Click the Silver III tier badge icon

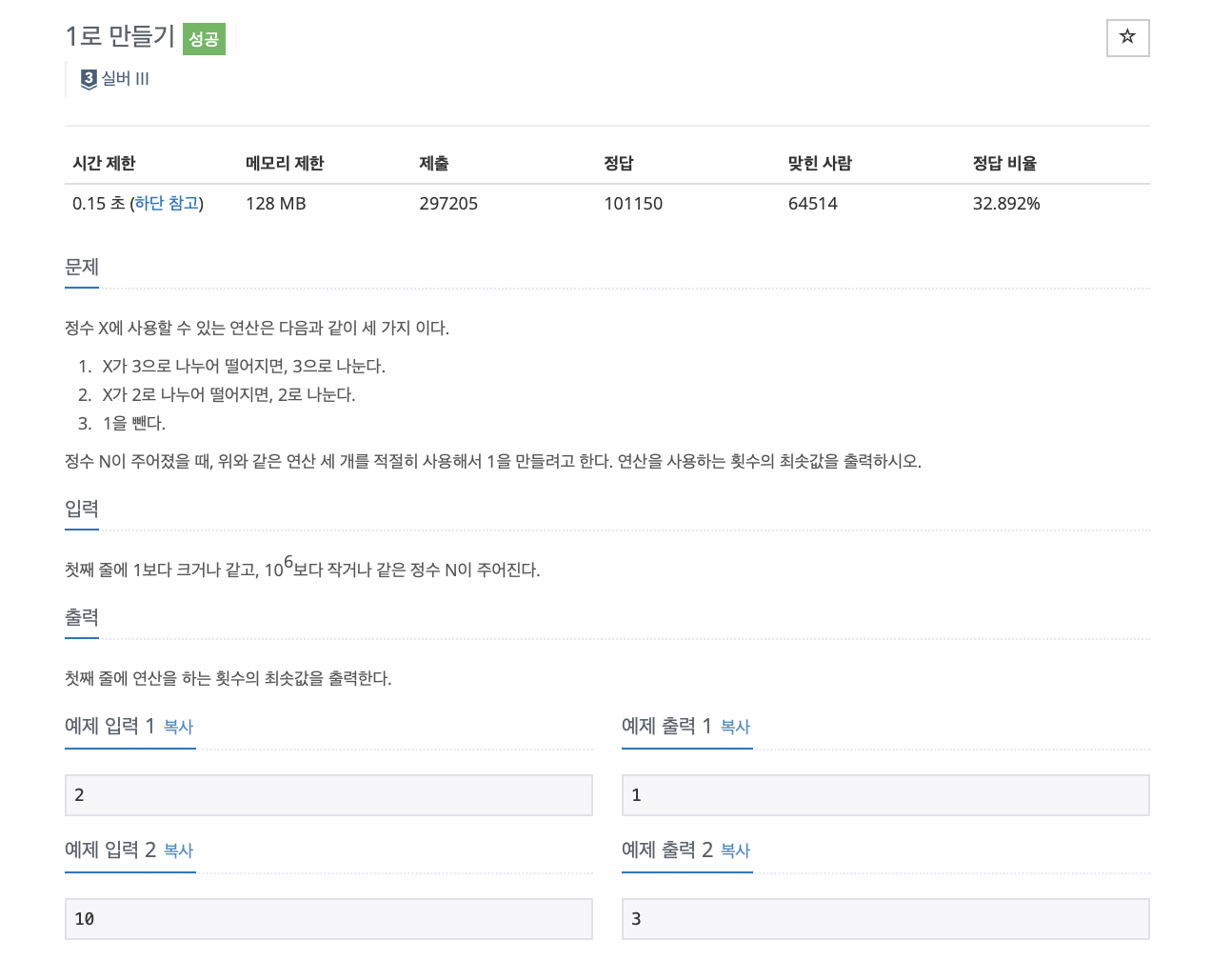pos(89,79)
